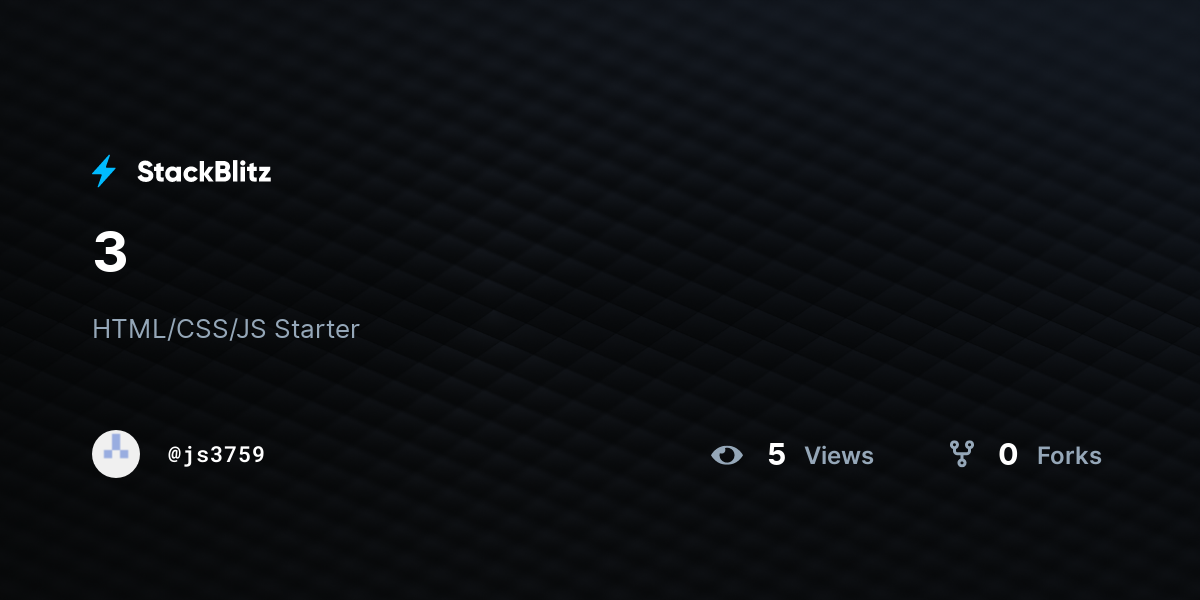Open the profile picture of js3759
Image resolution: width=1200 pixels, height=600 pixels.
click(x=116, y=454)
